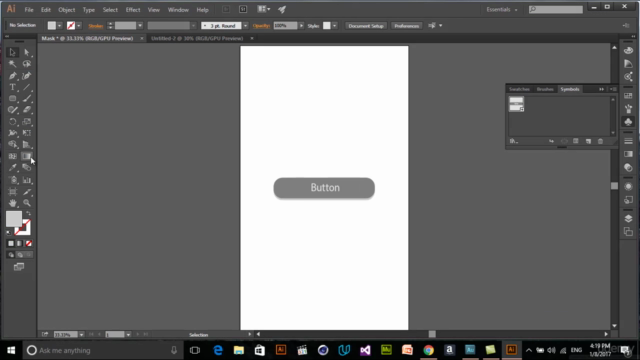Change the screen mode

(19, 267)
